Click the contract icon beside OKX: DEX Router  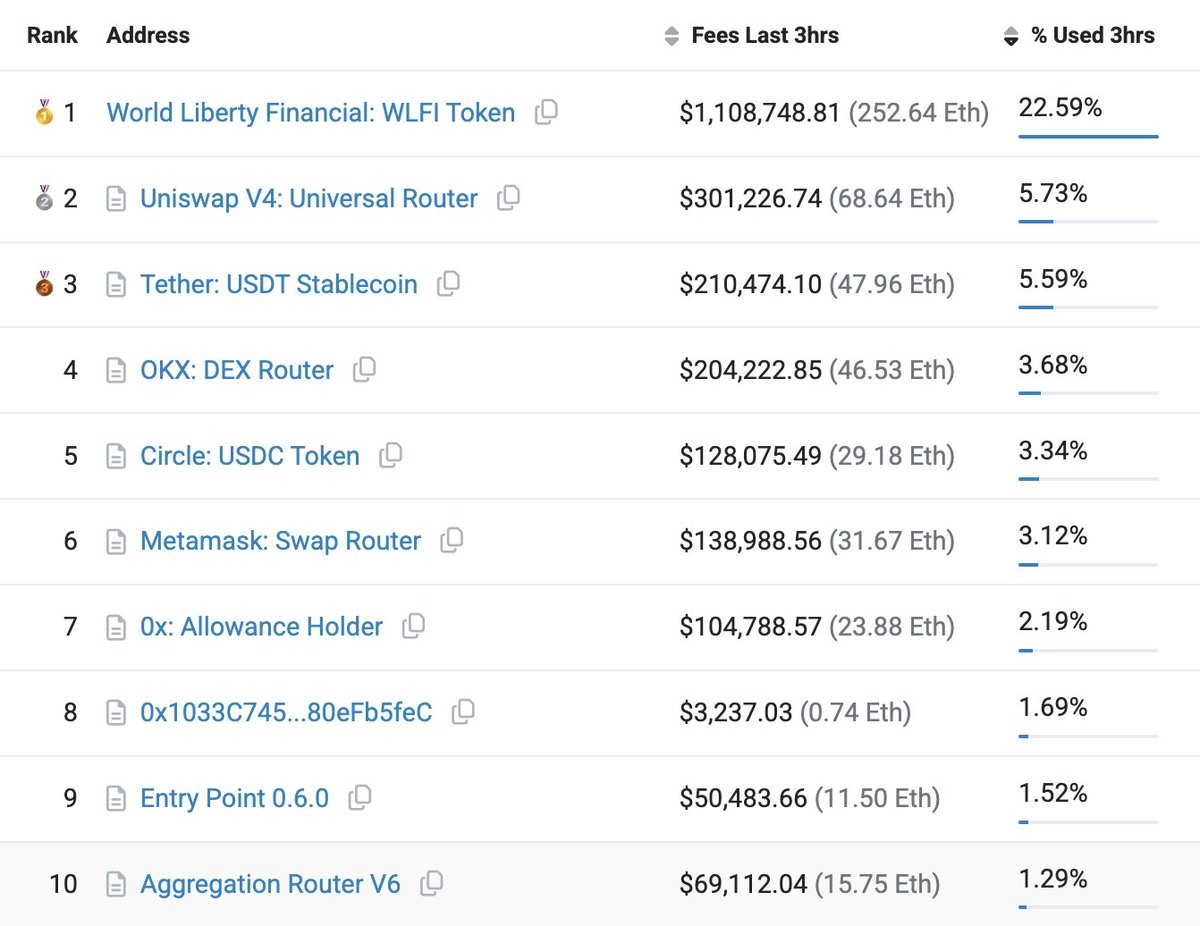point(117,371)
